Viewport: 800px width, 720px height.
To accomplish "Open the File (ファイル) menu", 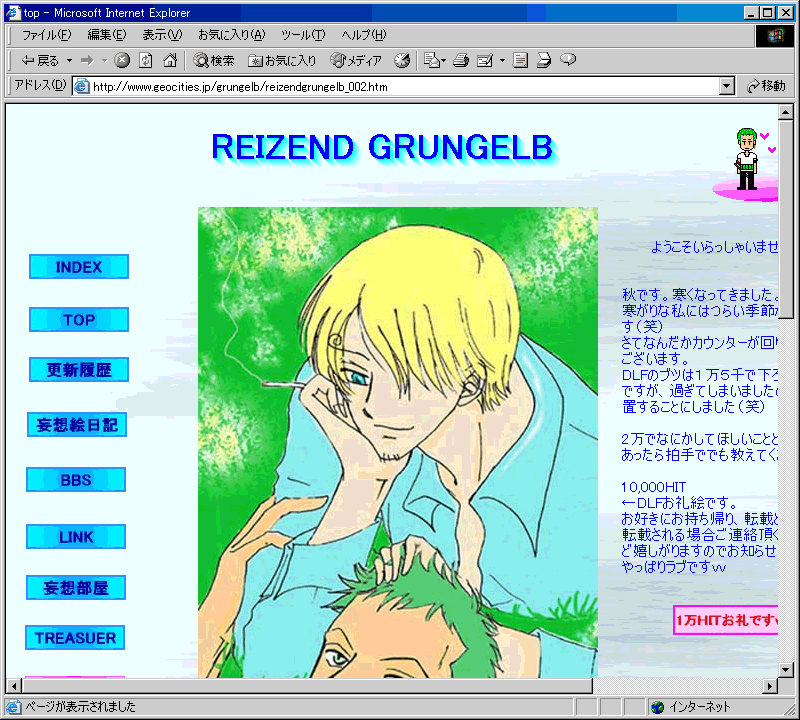I will (46, 35).
